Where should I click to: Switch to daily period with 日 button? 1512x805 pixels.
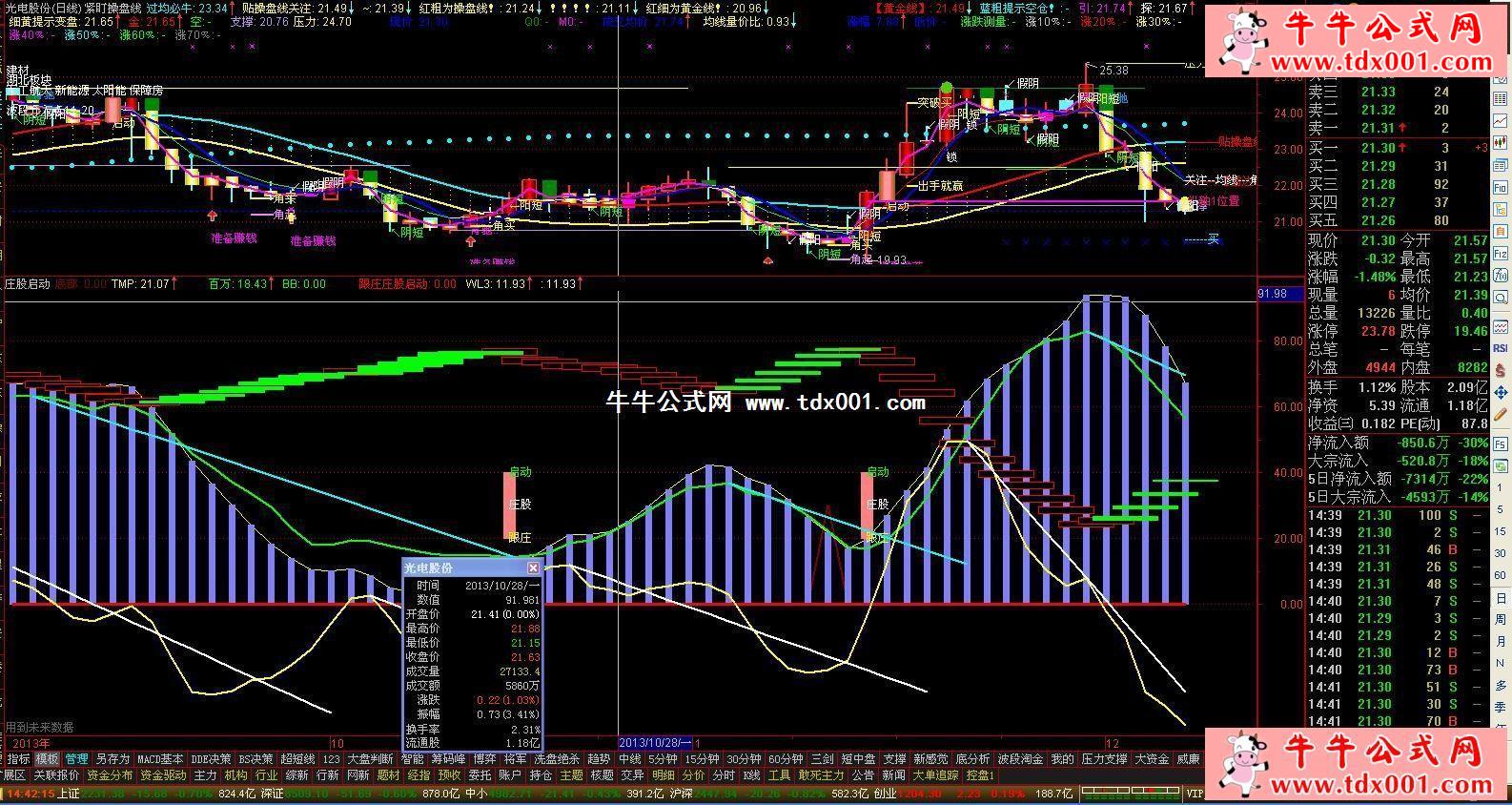[1500, 598]
